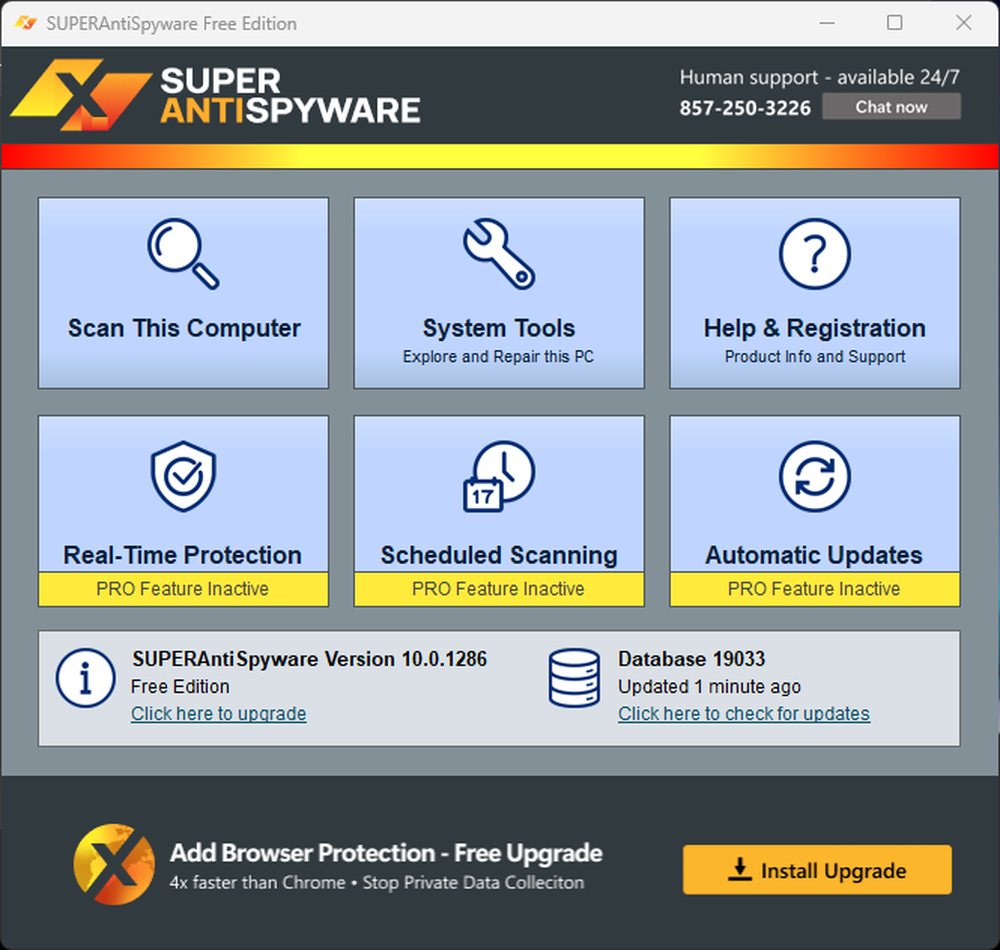Activate the Automatic Updates PRO feature banner
1000x950 pixels.
pos(814,589)
